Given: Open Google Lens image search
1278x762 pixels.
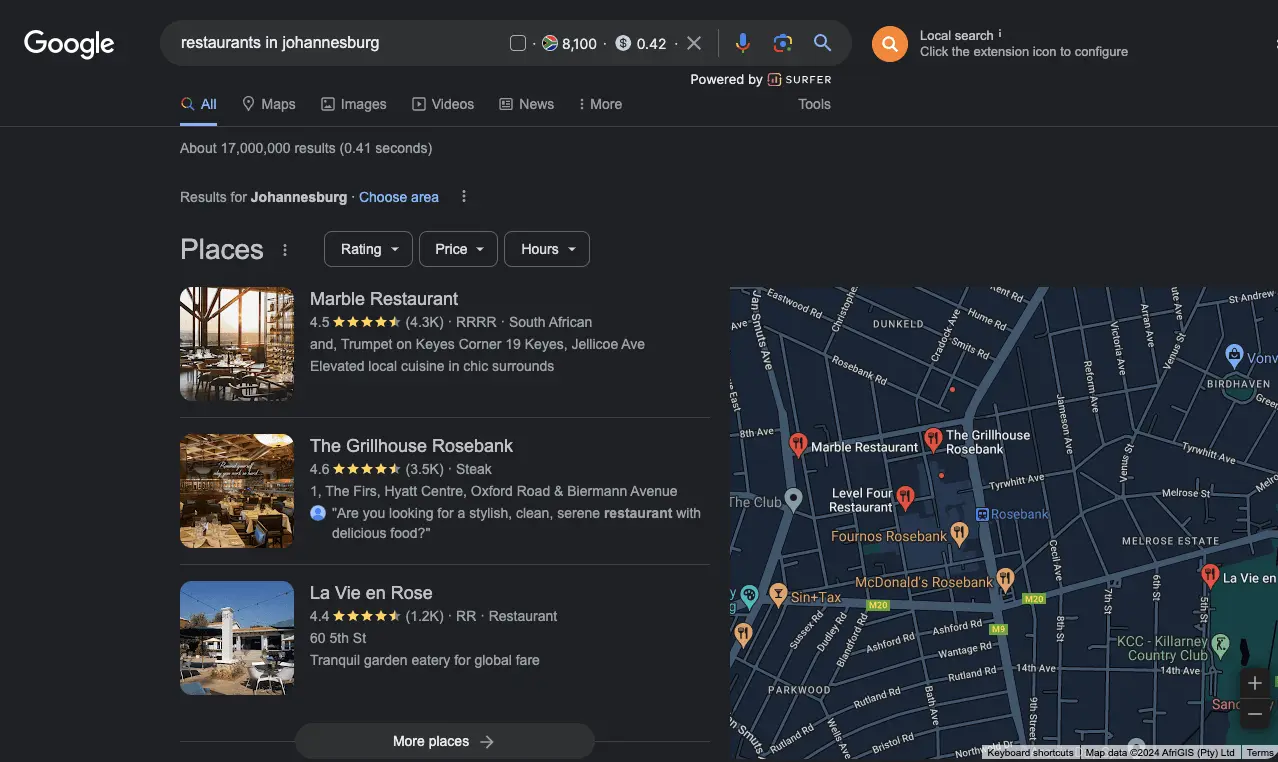Looking at the screenshot, I should pos(782,43).
